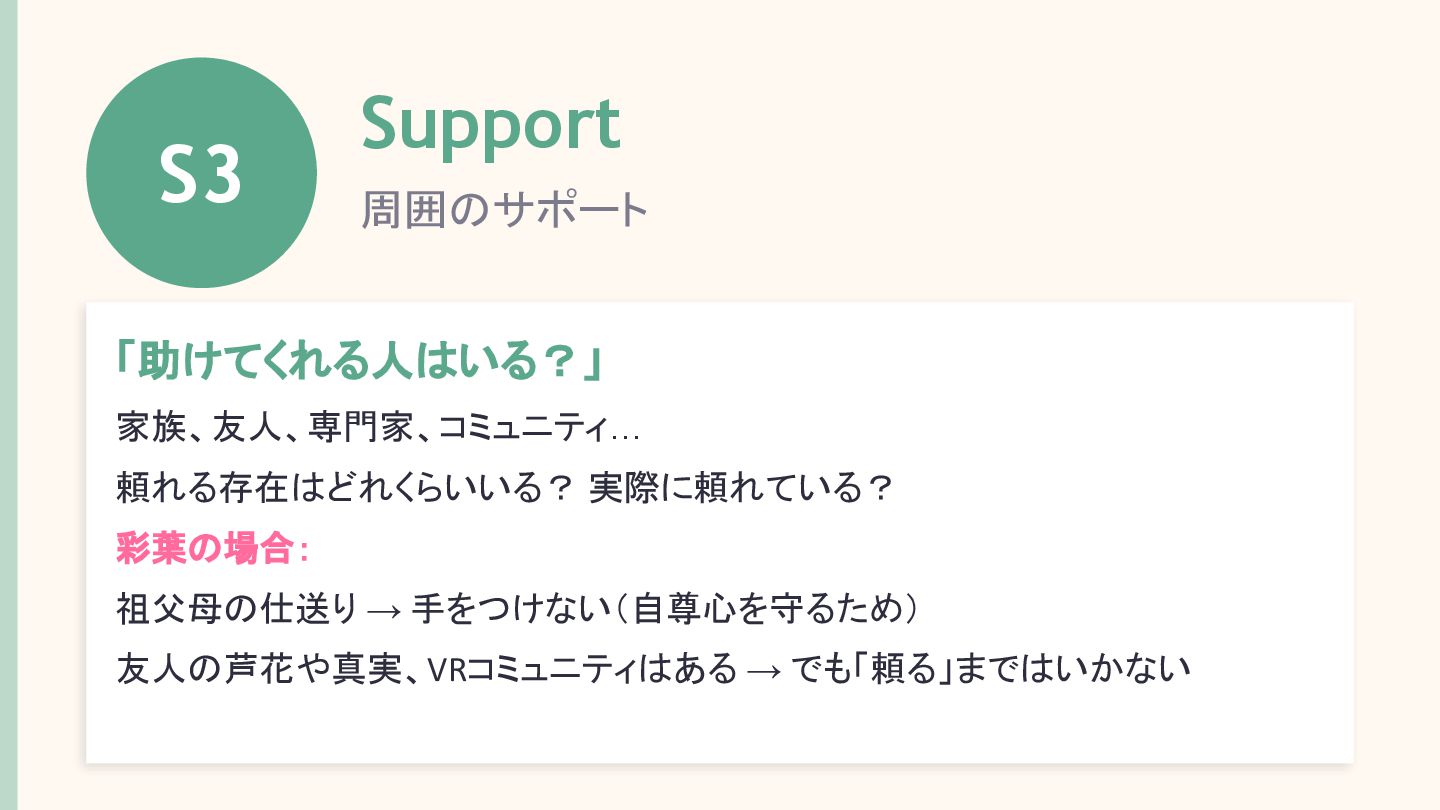
Task: Click the text 実際に頼れている?
Action: coord(740,488)
